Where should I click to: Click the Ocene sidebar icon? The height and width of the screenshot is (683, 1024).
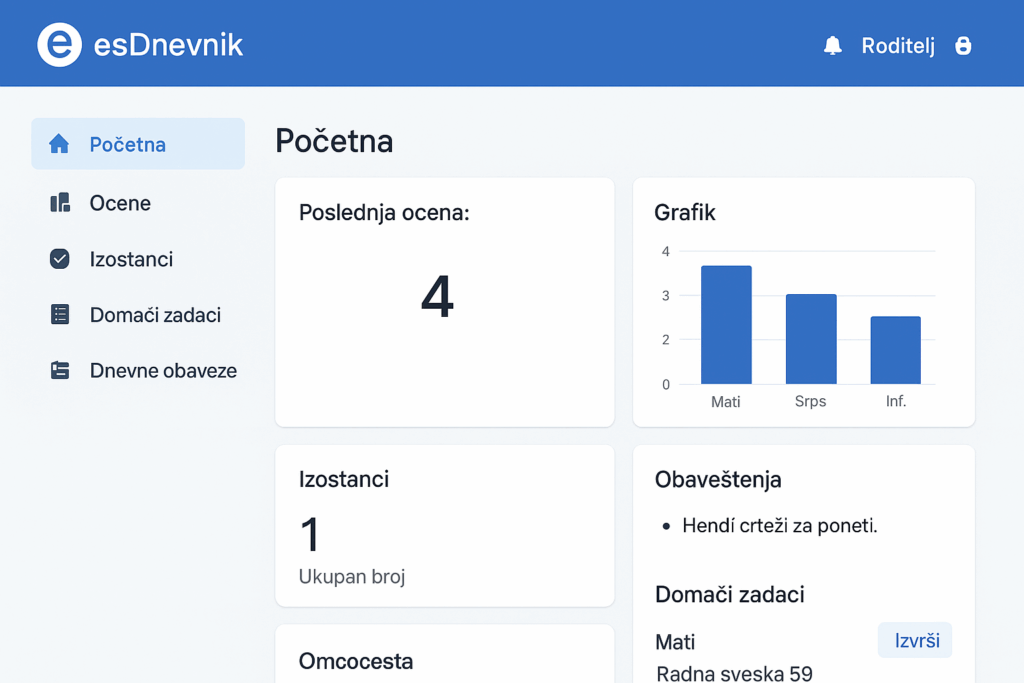60,202
